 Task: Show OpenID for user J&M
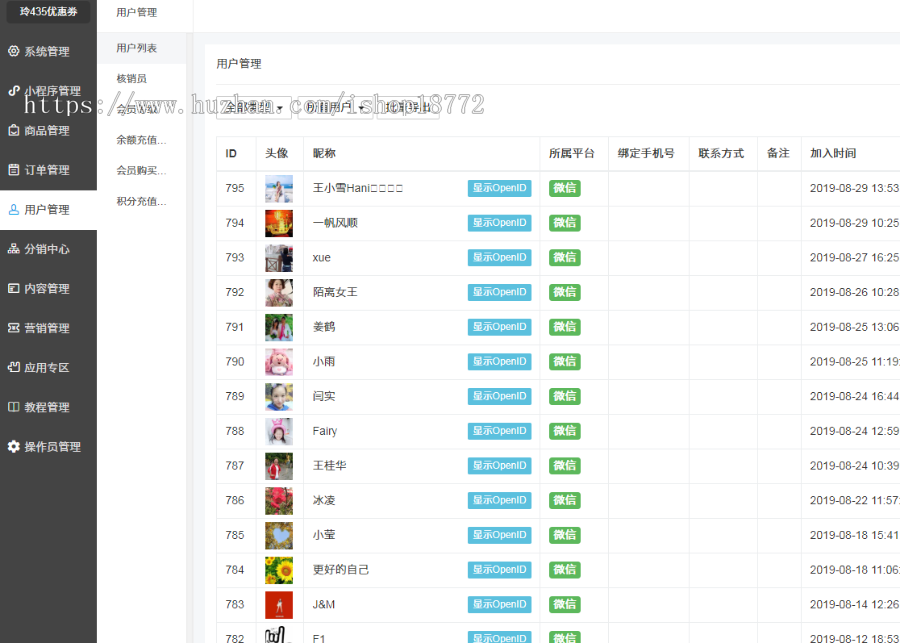[499, 605]
